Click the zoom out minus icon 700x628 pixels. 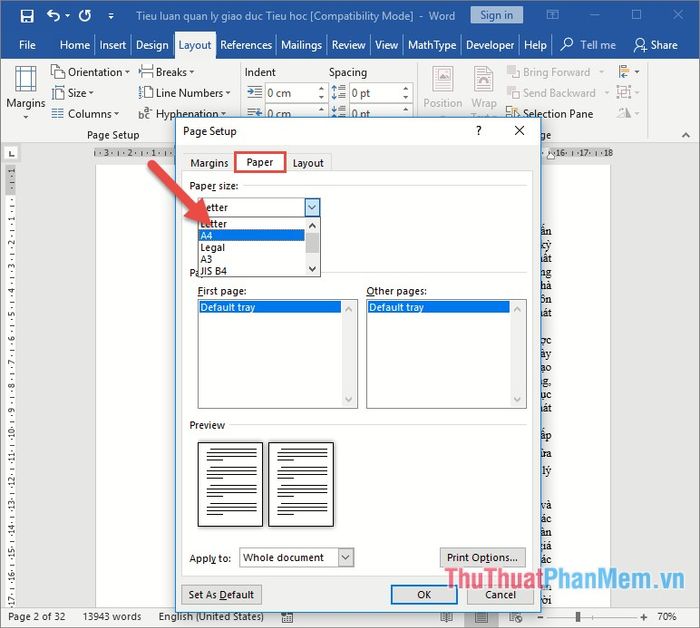click(540, 617)
